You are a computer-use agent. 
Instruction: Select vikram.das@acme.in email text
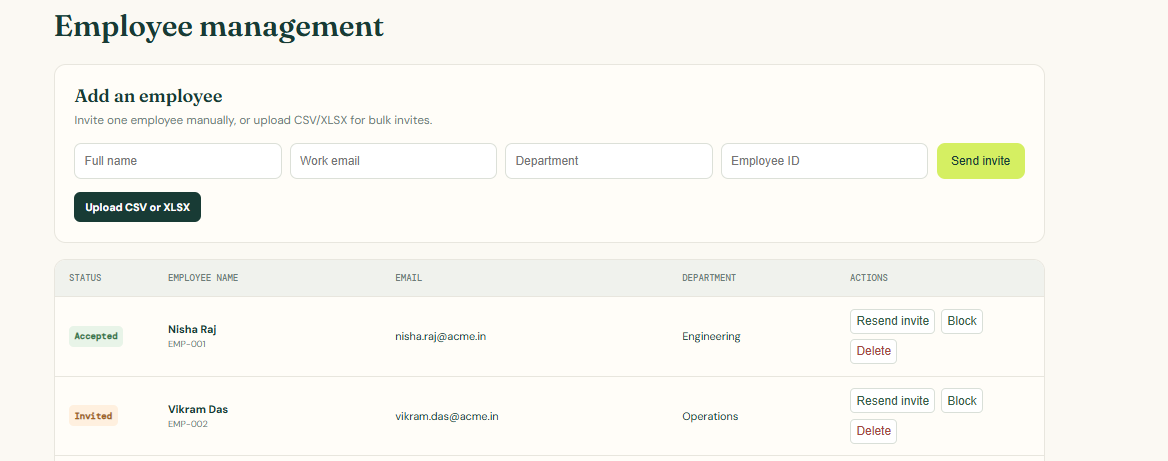447,416
